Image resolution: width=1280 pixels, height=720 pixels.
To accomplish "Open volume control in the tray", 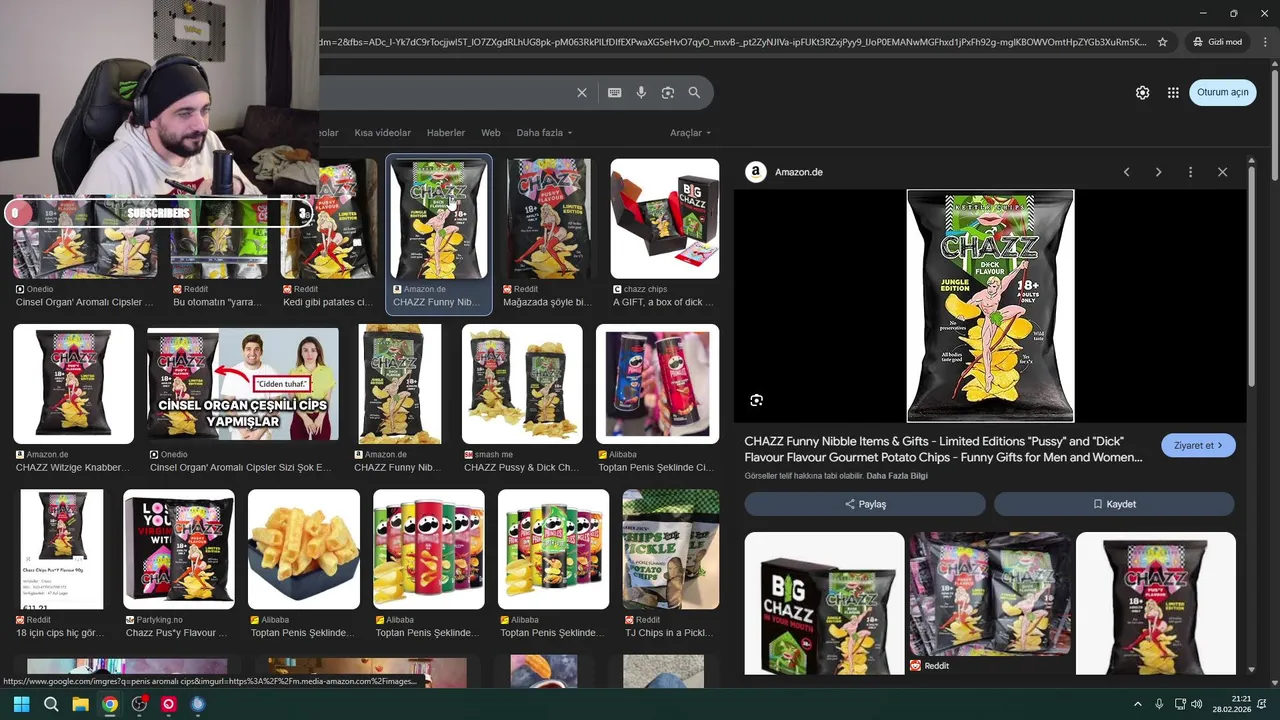I will (1197, 704).
